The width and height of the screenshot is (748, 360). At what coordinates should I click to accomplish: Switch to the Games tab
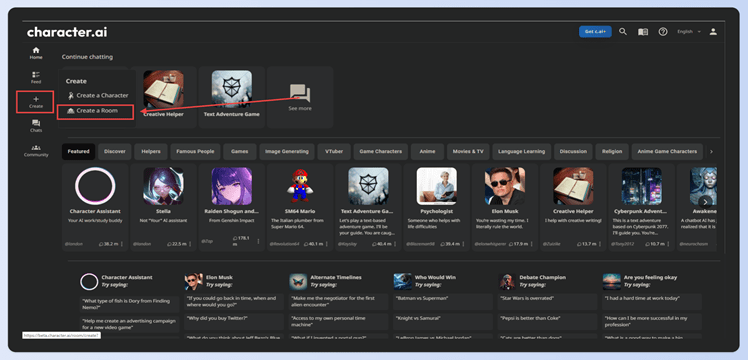pyautogui.click(x=239, y=152)
